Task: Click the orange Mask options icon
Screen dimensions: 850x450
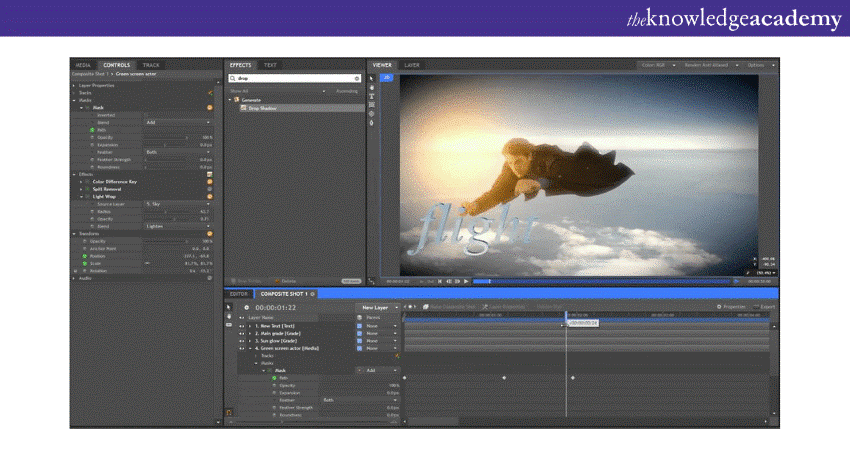Action: coord(210,107)
